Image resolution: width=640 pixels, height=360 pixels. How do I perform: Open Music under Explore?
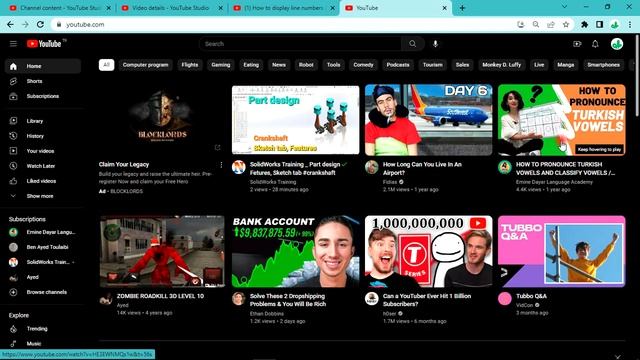pyautogui.click(x=43, y=344)
